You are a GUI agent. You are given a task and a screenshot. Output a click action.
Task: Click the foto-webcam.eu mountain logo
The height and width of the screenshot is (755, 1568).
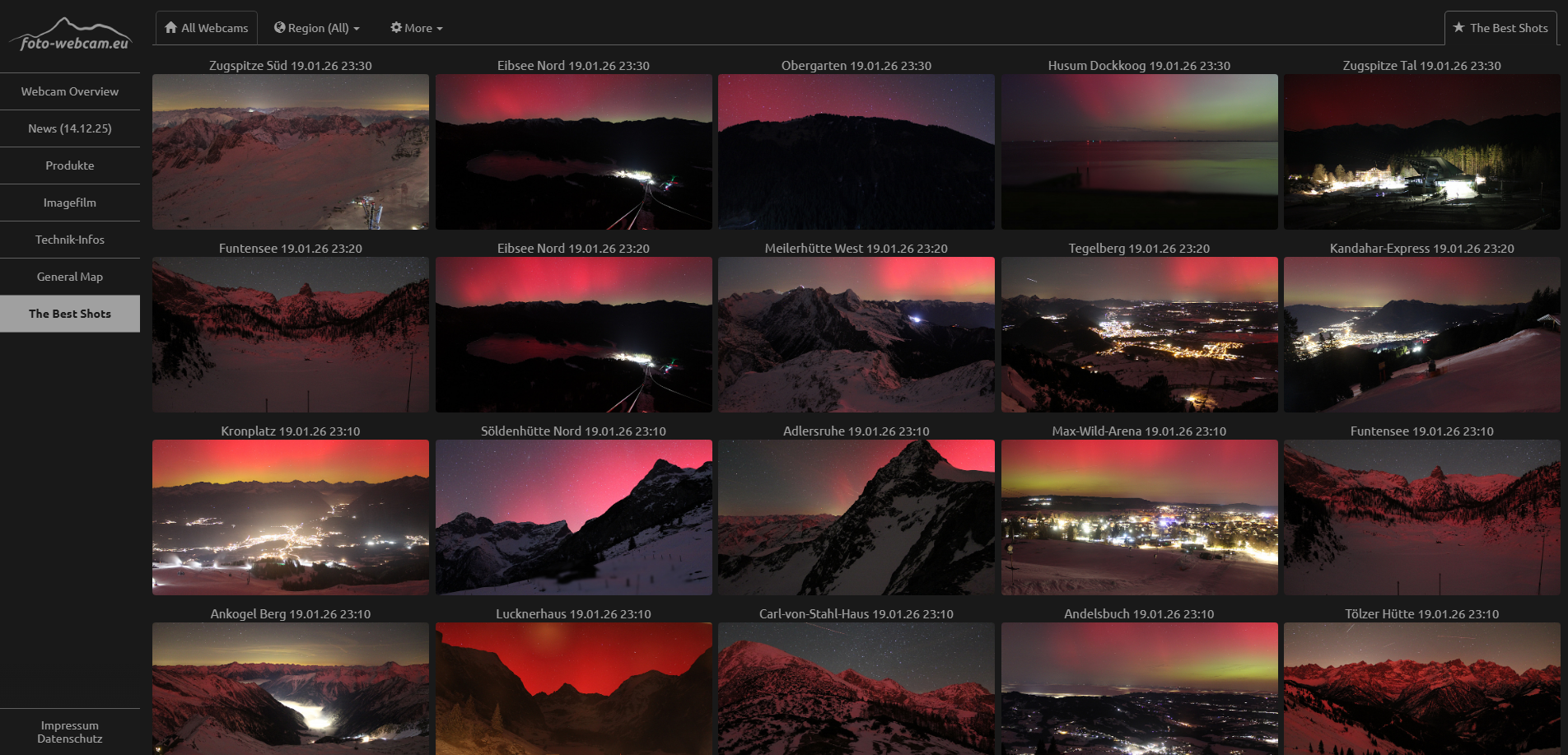(x=70, y=35)
